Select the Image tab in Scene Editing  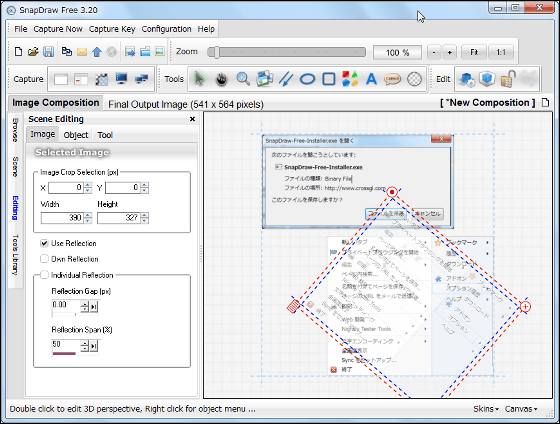pos(42,134)
